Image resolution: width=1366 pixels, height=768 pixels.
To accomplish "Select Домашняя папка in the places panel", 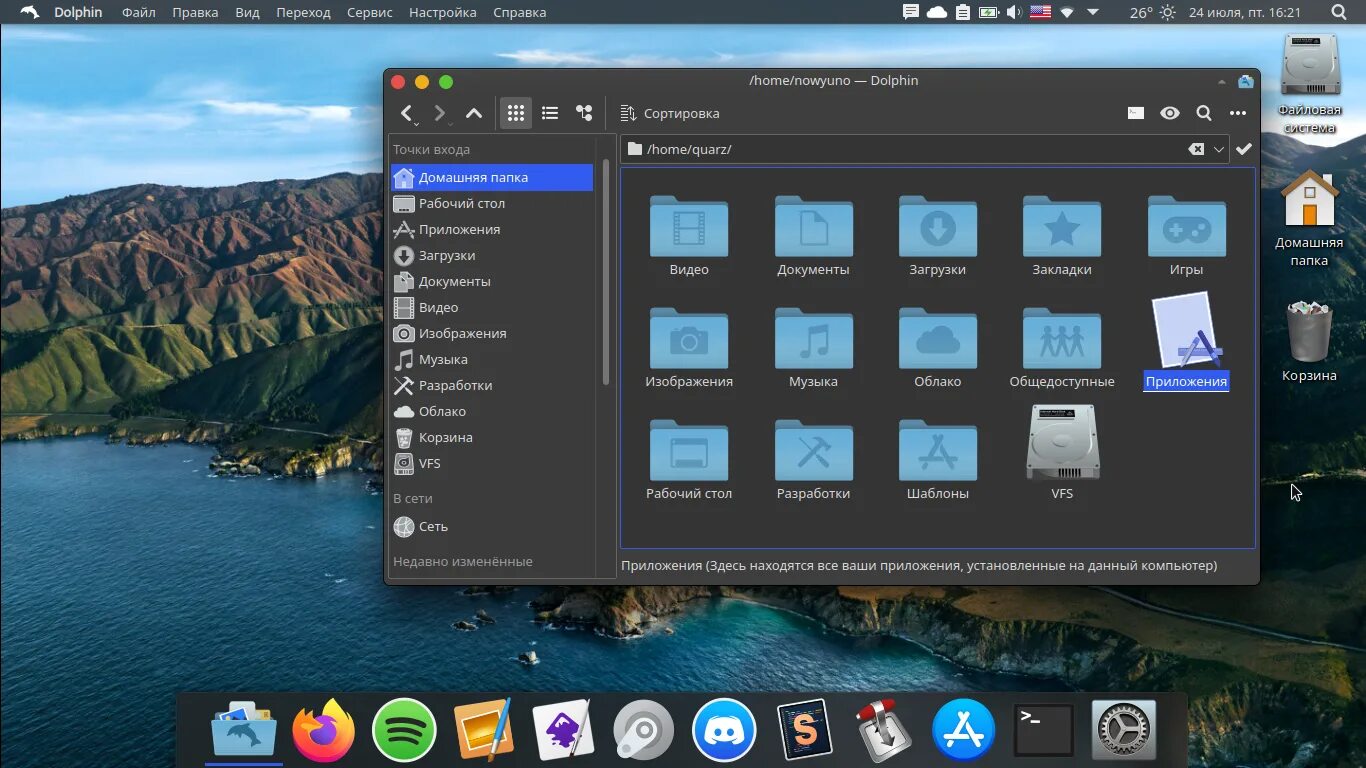I will click(x=492, y=177).
